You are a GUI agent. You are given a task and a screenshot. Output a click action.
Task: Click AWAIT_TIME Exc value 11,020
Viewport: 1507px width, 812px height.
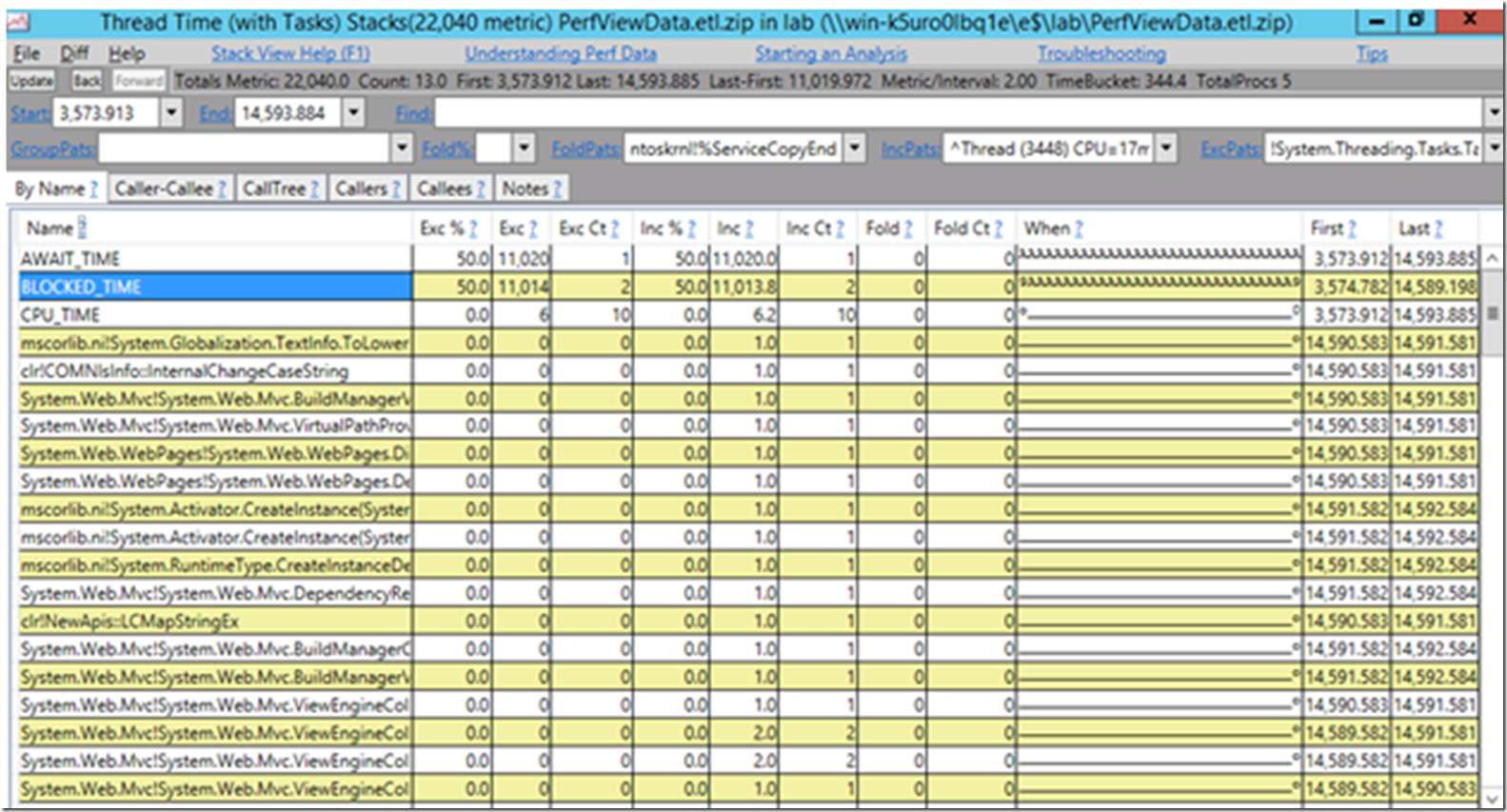point(524,259)
